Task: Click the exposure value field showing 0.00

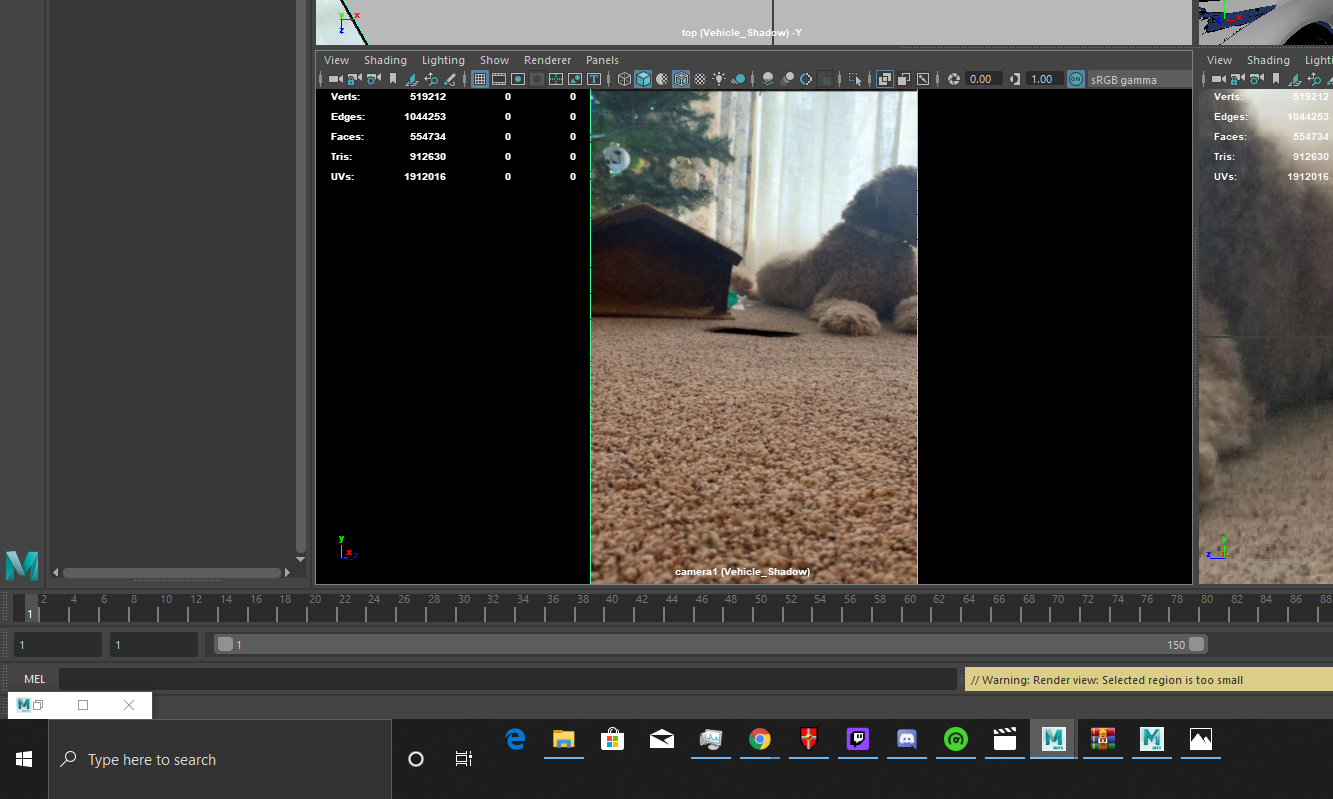Action: point(983,79)
